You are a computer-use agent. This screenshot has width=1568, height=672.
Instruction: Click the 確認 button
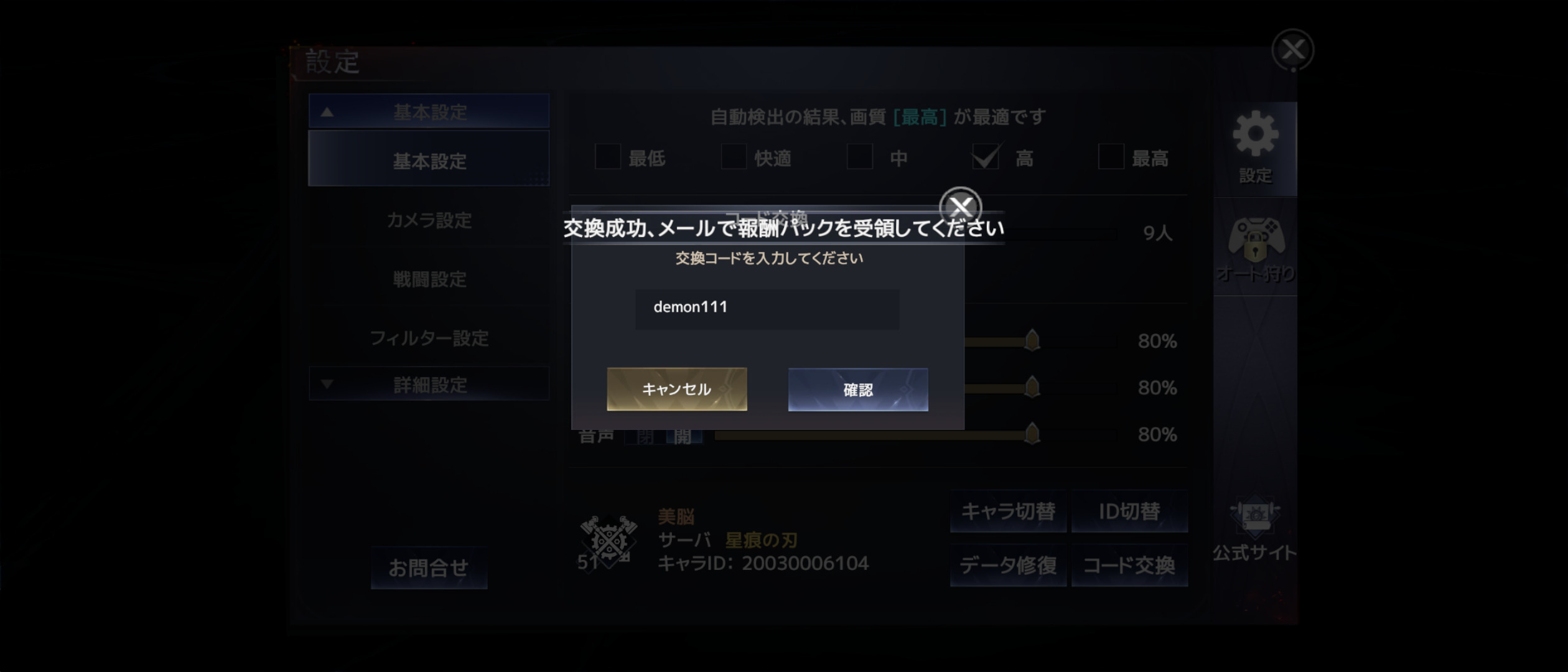(858, 390)
